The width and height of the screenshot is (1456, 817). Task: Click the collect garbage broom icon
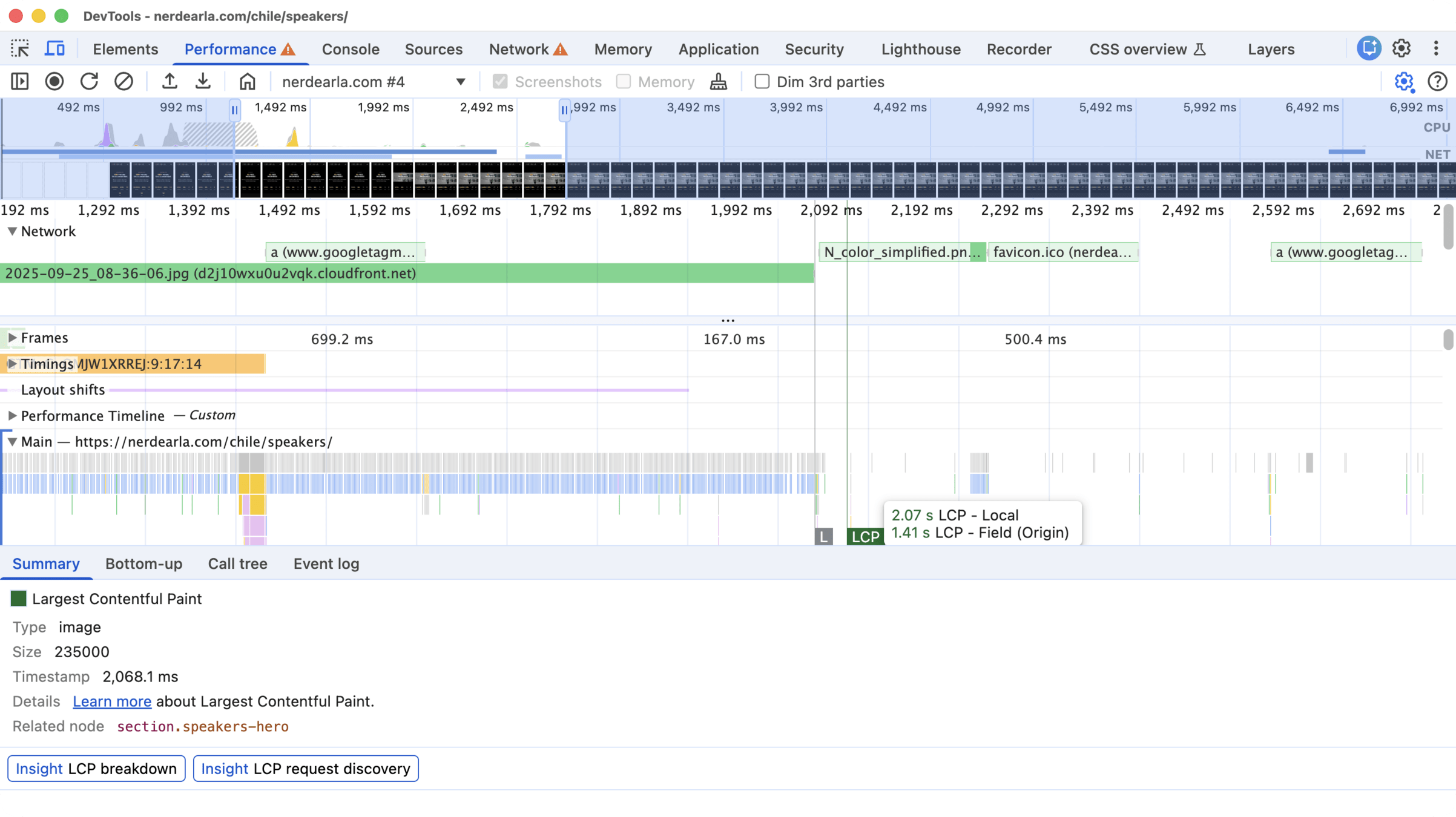click(x=718, y=82)
